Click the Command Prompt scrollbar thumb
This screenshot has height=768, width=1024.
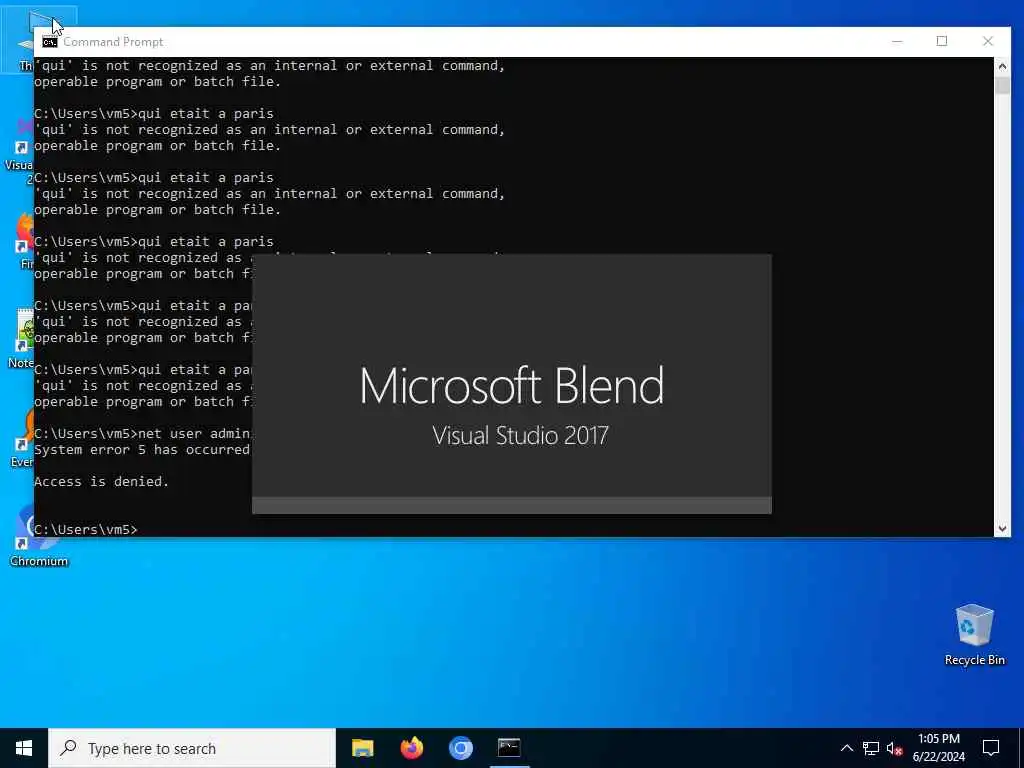pyautogui.click(x=1002, y=86)
